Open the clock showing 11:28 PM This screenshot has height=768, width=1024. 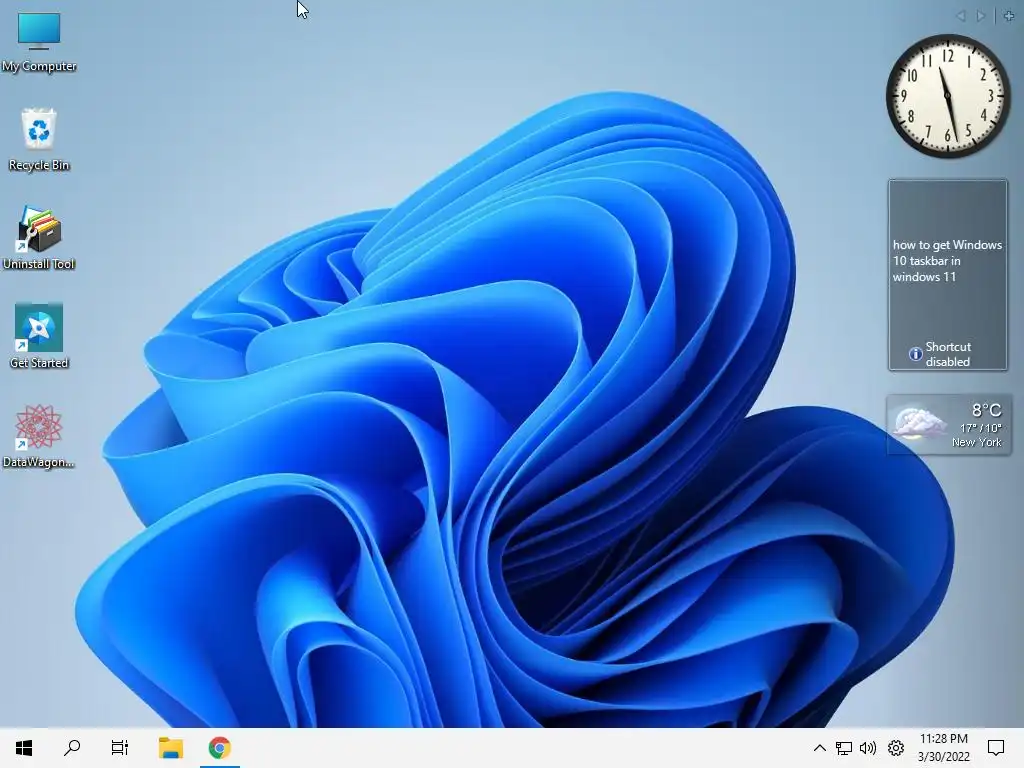[944, 748]
